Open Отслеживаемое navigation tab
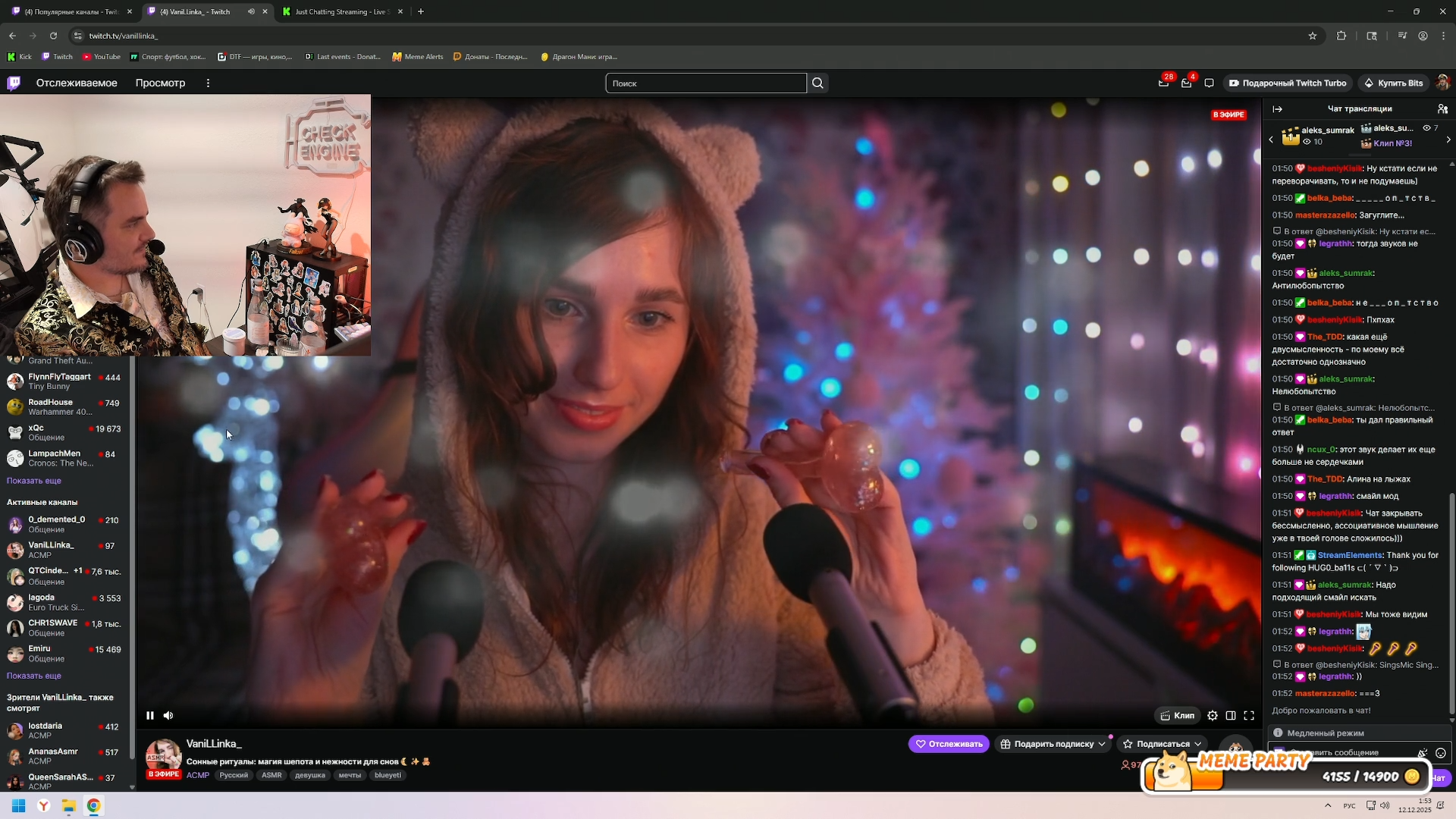 pyautogui.click(x=77, y=83)
